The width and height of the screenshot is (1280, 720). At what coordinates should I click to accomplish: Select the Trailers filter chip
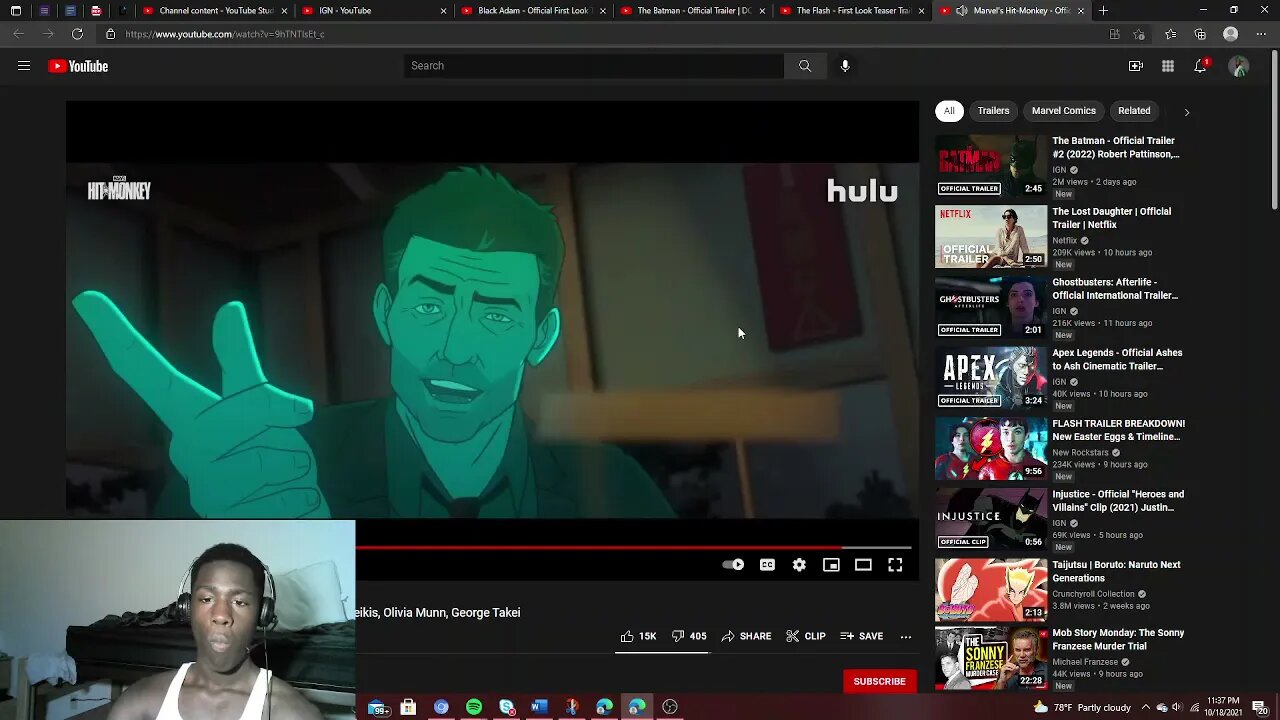[x=993, y=111]
